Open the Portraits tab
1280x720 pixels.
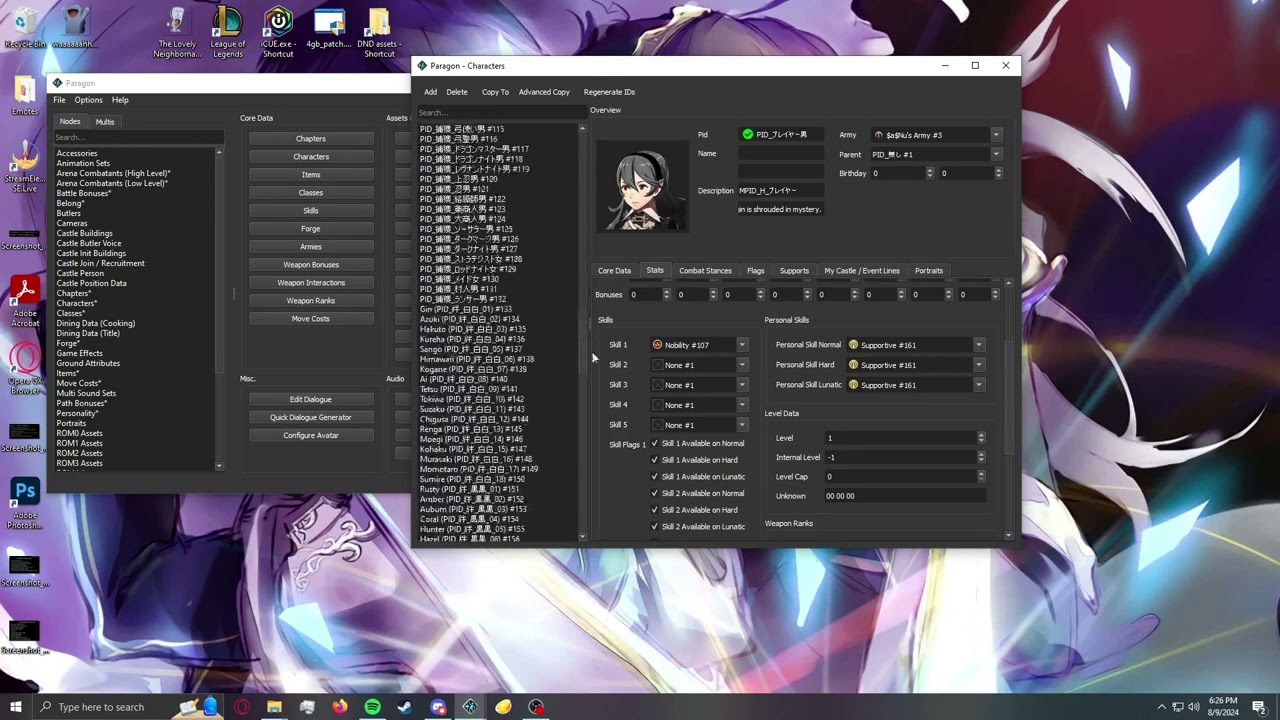click(x=928, y=271)
